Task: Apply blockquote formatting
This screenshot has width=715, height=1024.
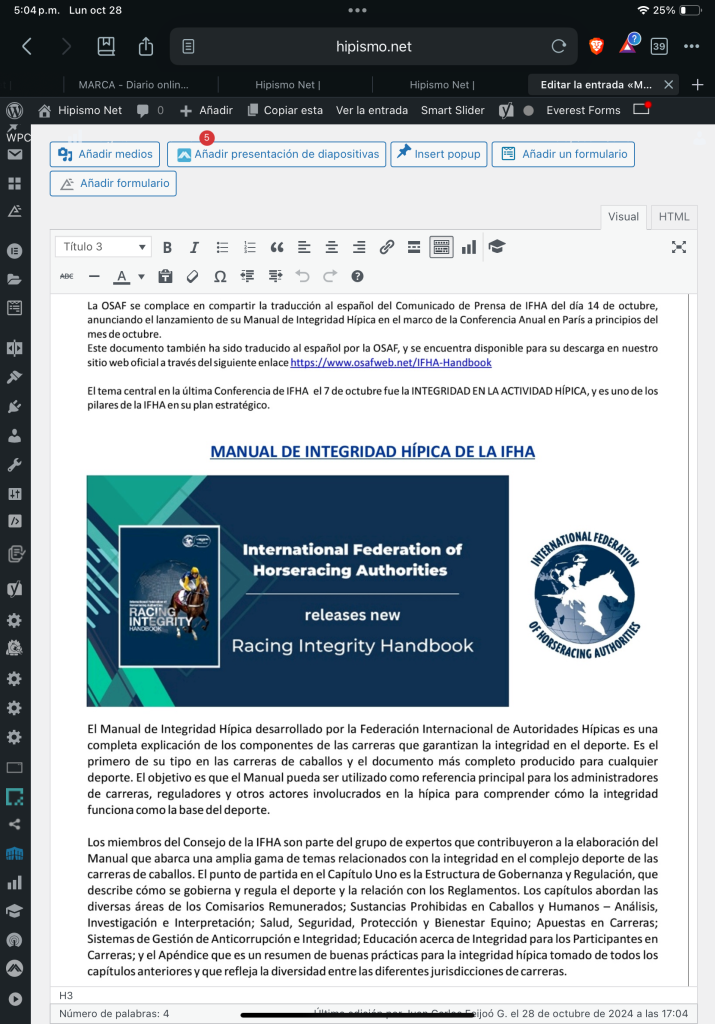Action: 277,248
